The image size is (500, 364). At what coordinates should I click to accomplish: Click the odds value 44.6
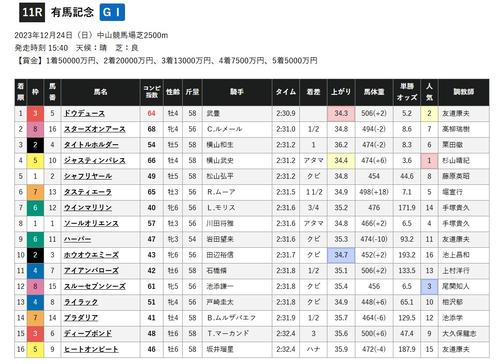(x=407, y=176)
